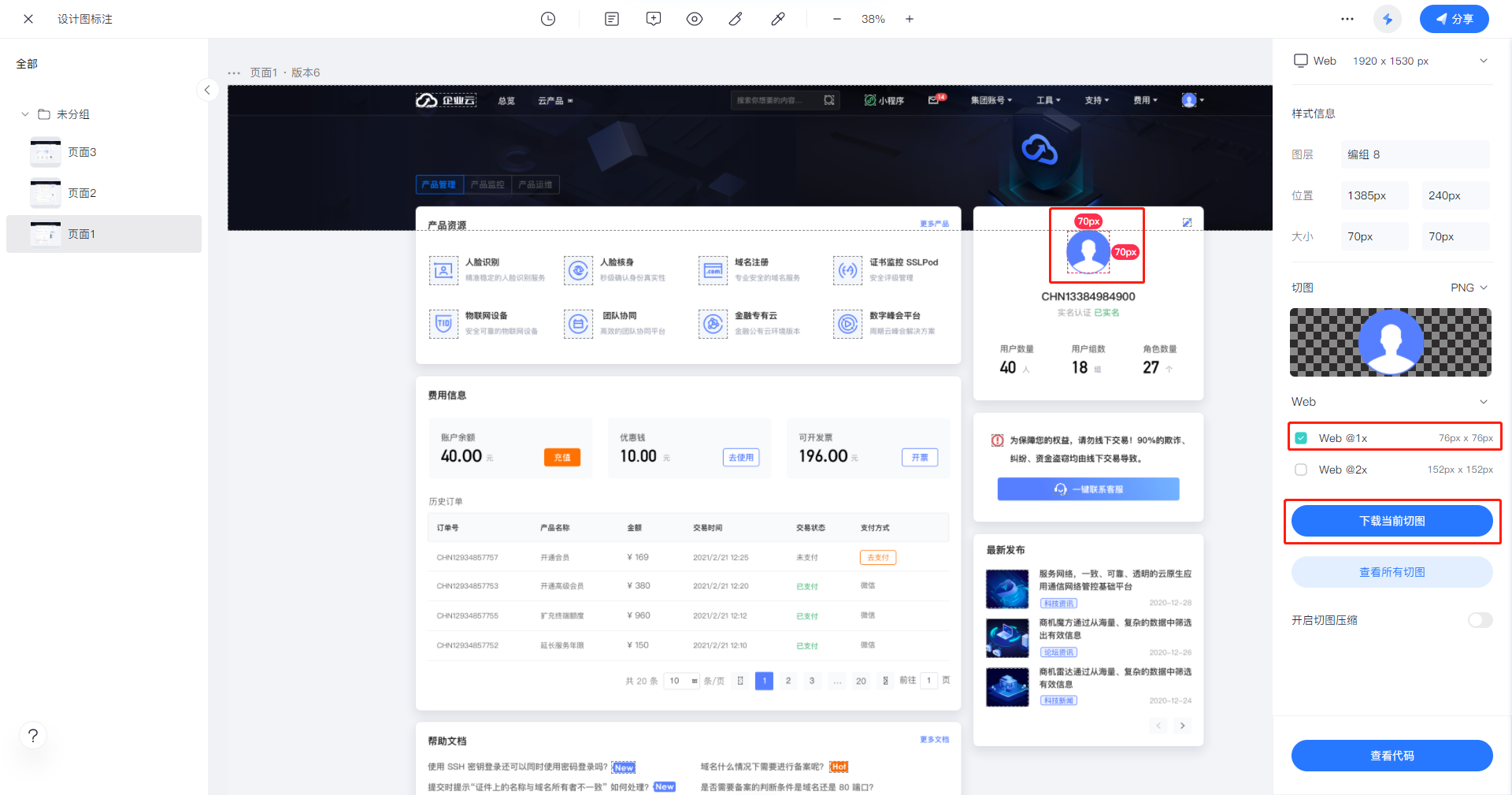The height and width of the screenshot is (795, 1512).
Task: Zoom out with the minus icon
Action: click(837, 19)
